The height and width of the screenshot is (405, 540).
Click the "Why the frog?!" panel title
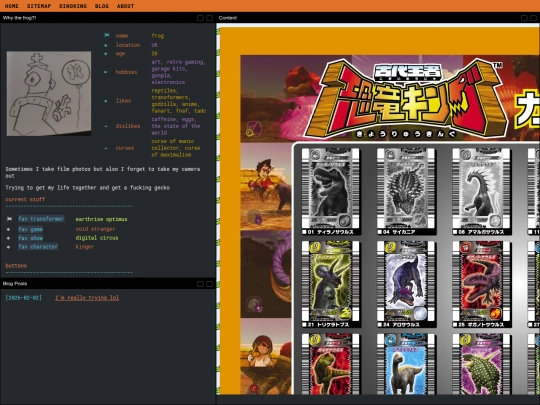coord(19,18)
